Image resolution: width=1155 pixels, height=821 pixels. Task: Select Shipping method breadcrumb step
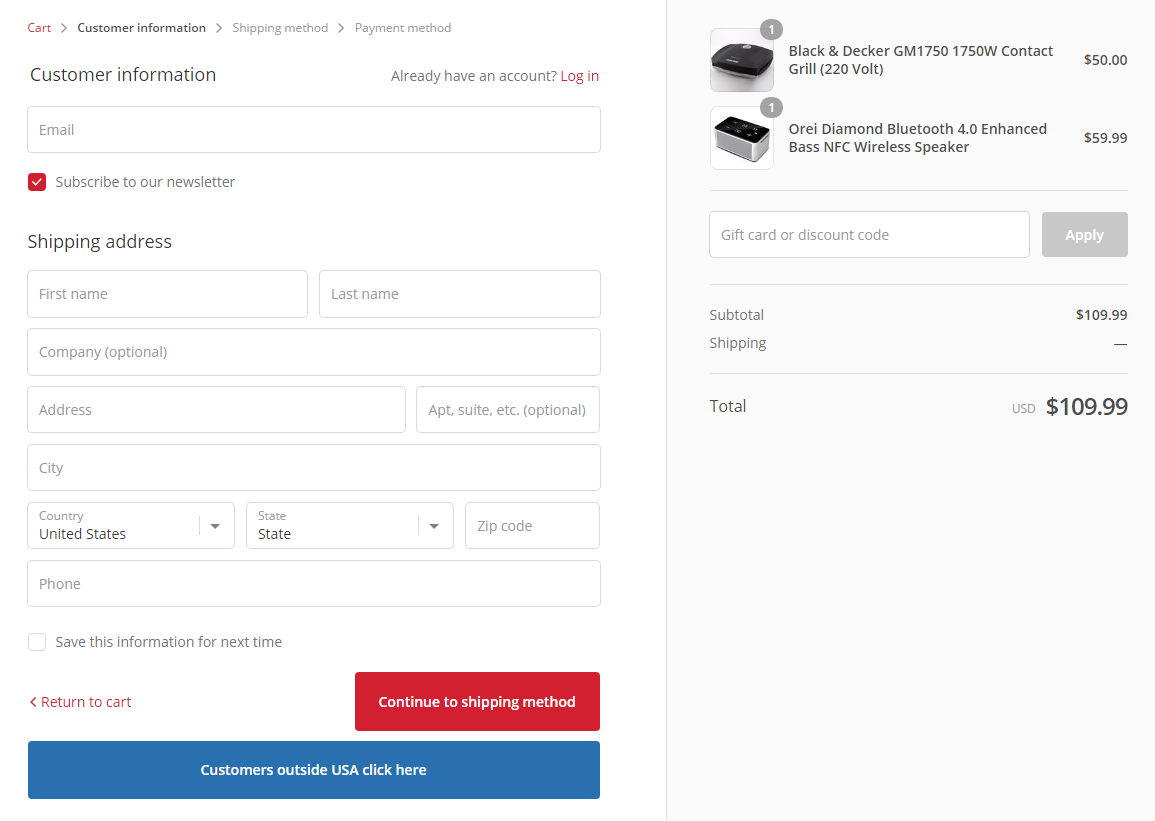(x=280, y=28)
